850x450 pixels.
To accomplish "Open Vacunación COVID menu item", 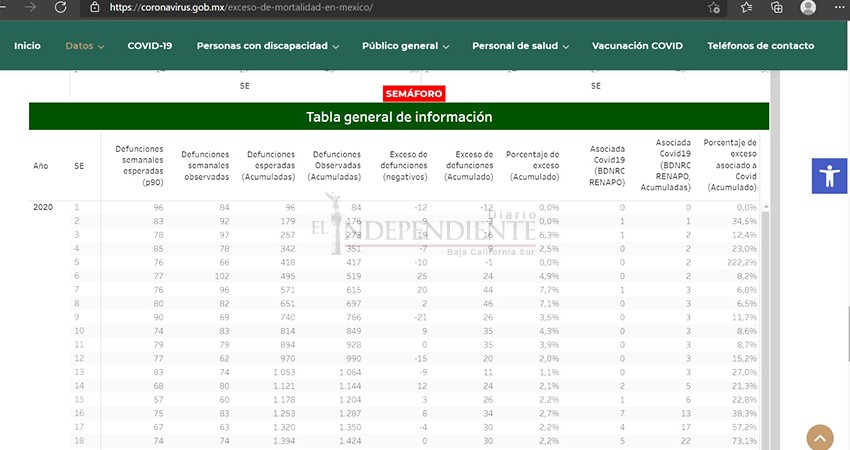I will (x=637, y=46).
